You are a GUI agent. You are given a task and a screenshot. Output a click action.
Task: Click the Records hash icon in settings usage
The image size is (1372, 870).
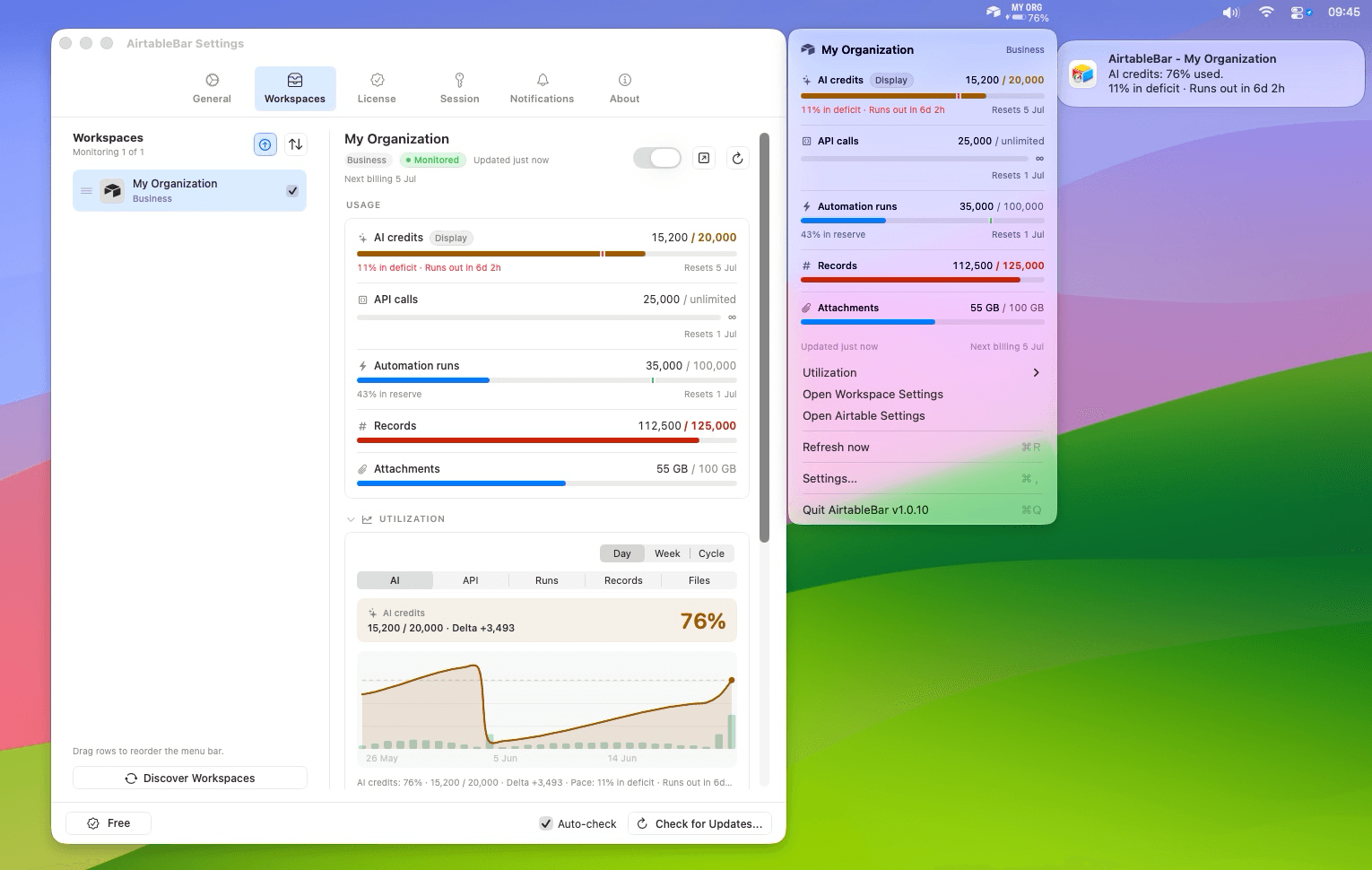[x=362, y=426]
